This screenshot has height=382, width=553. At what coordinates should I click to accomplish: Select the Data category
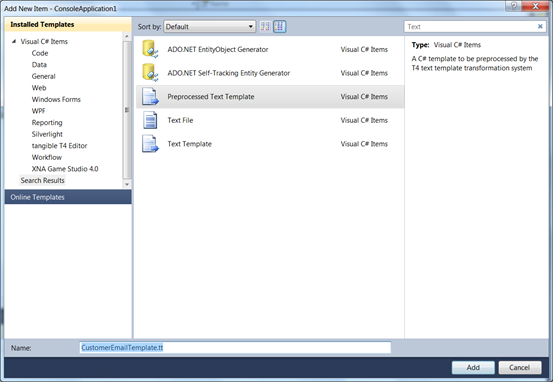click(x=39, y=65)
